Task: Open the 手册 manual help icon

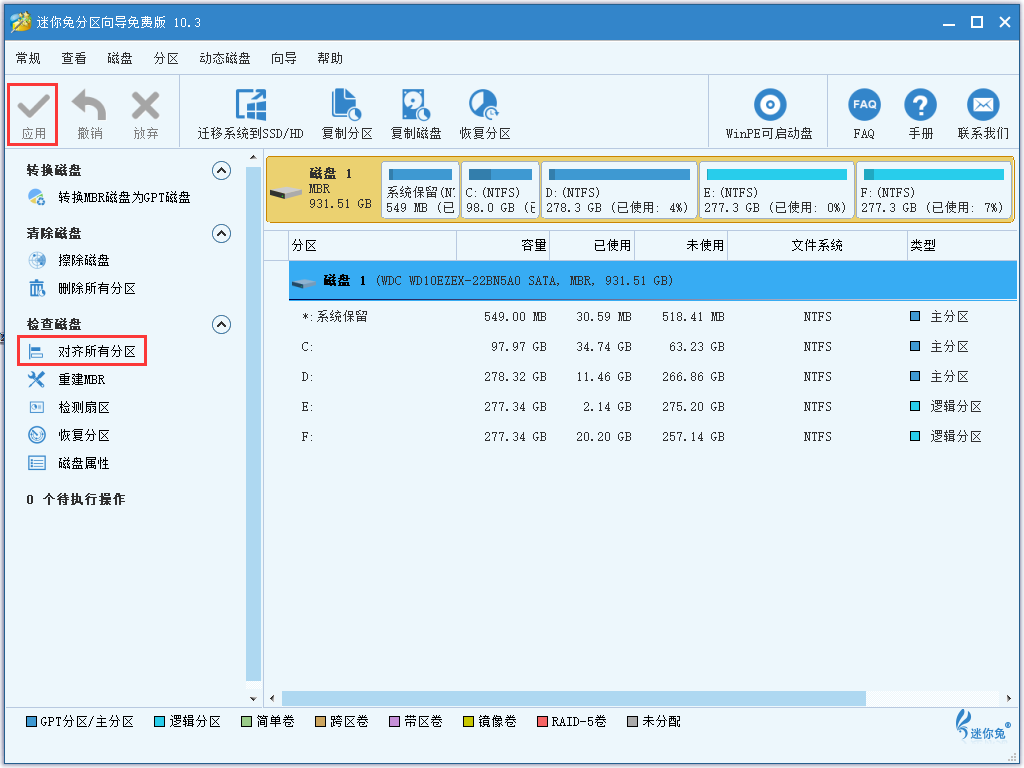Action: 920,104
